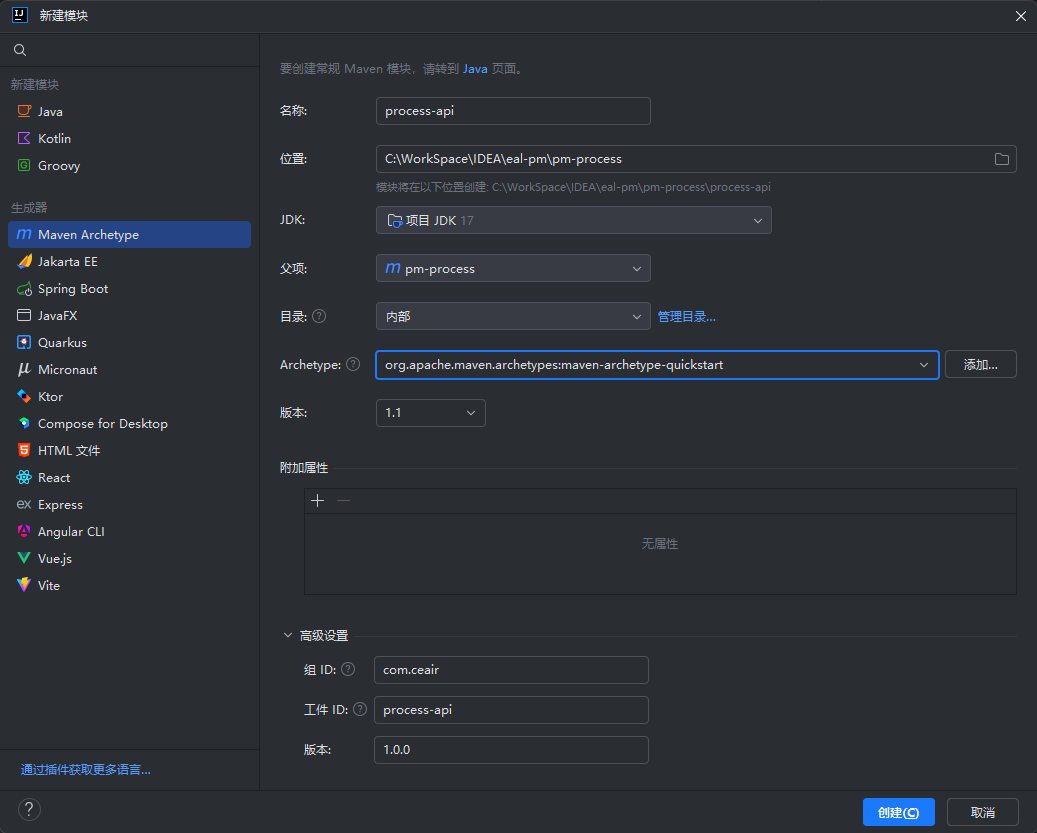
Task: Click the Java cup icon
Action: (x=24, y=111)
